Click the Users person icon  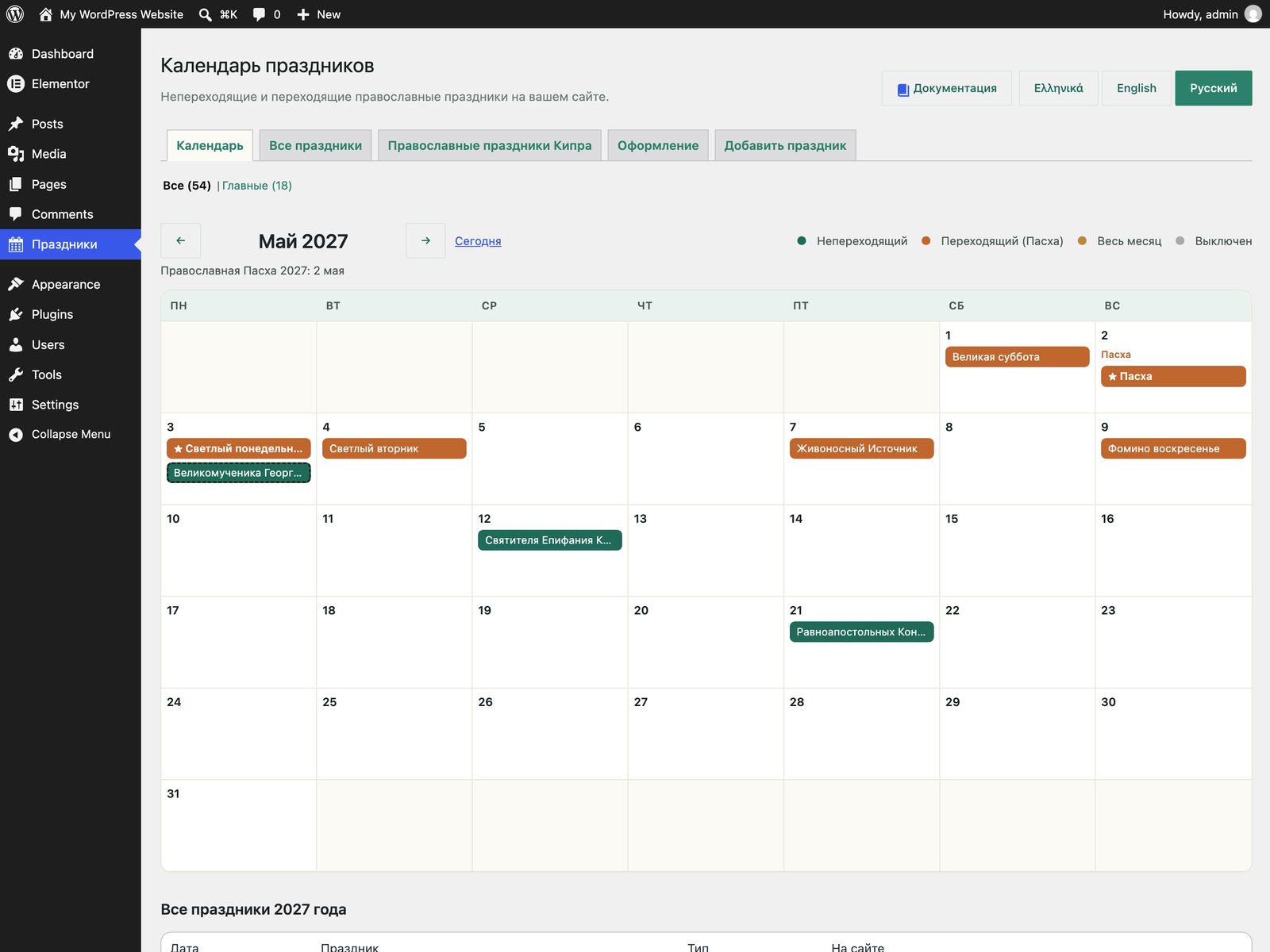16,344
